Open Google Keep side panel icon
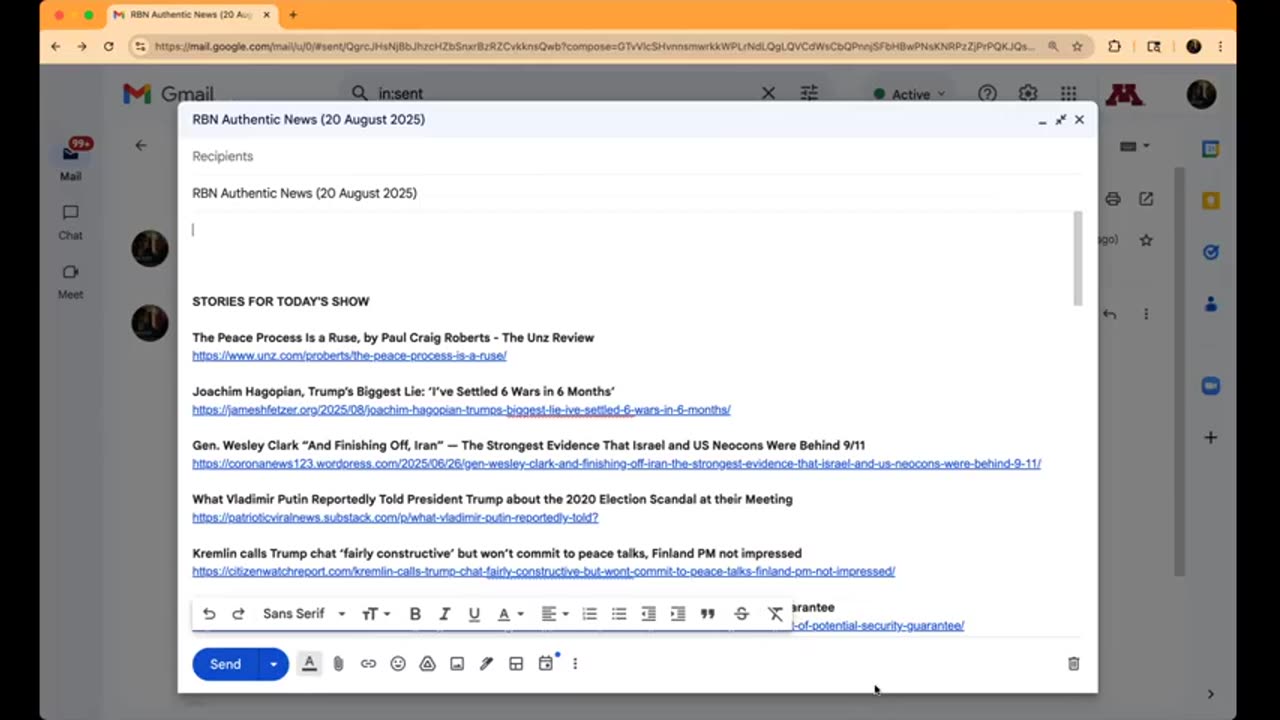The height and width of the screenshot is (720, 1280). (1210, 200)
